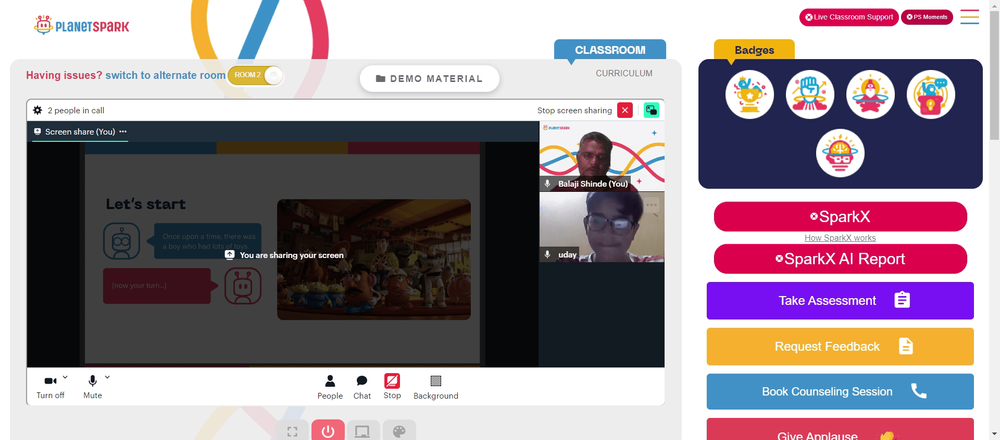Click 'switch to alternate room' text

(165, 75)
